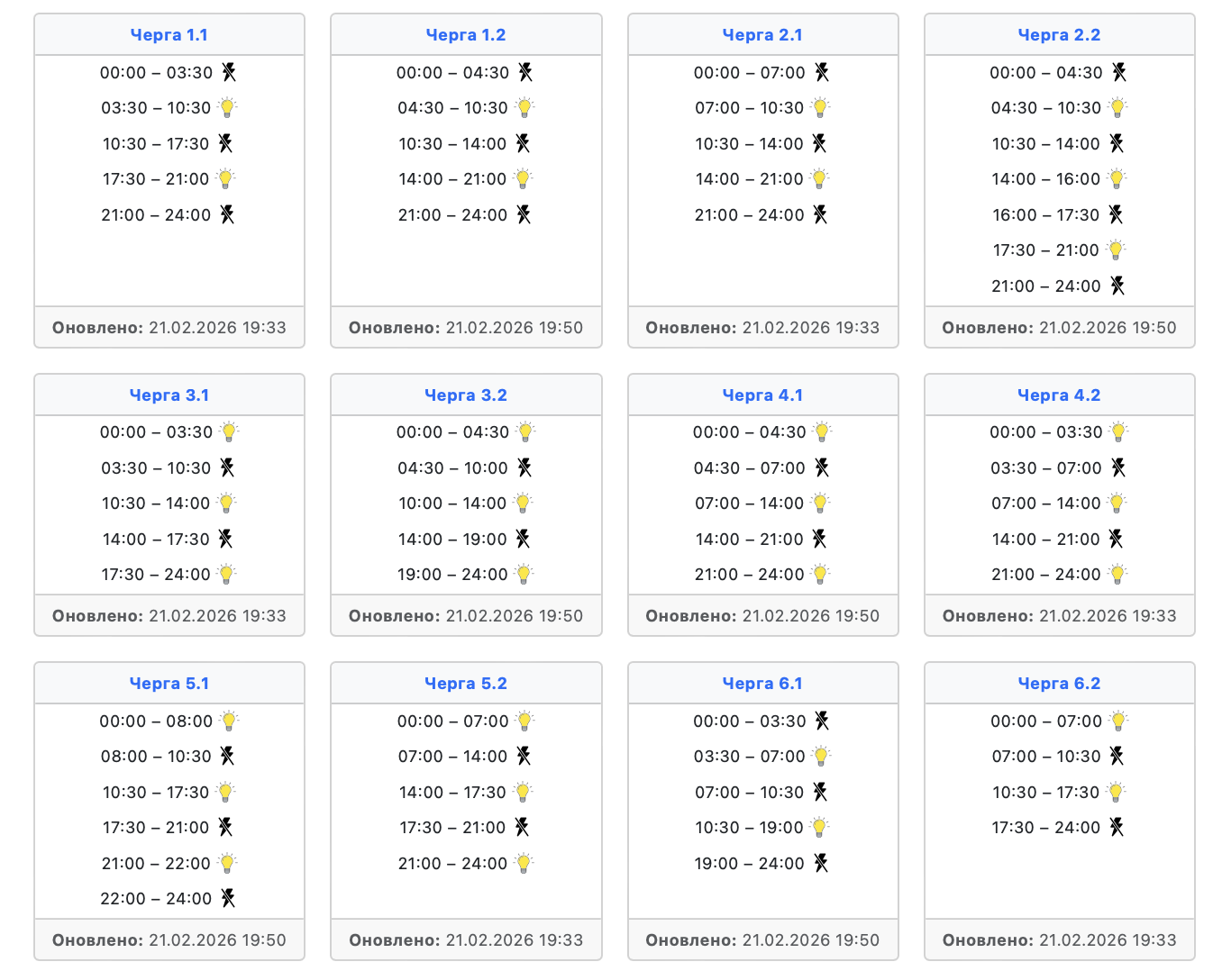Click power-off icon for 00:00 – 07:00 in Черга 2.1
Screen dimensions: 1222x980
pyautogui.click(x=822, y=72)
